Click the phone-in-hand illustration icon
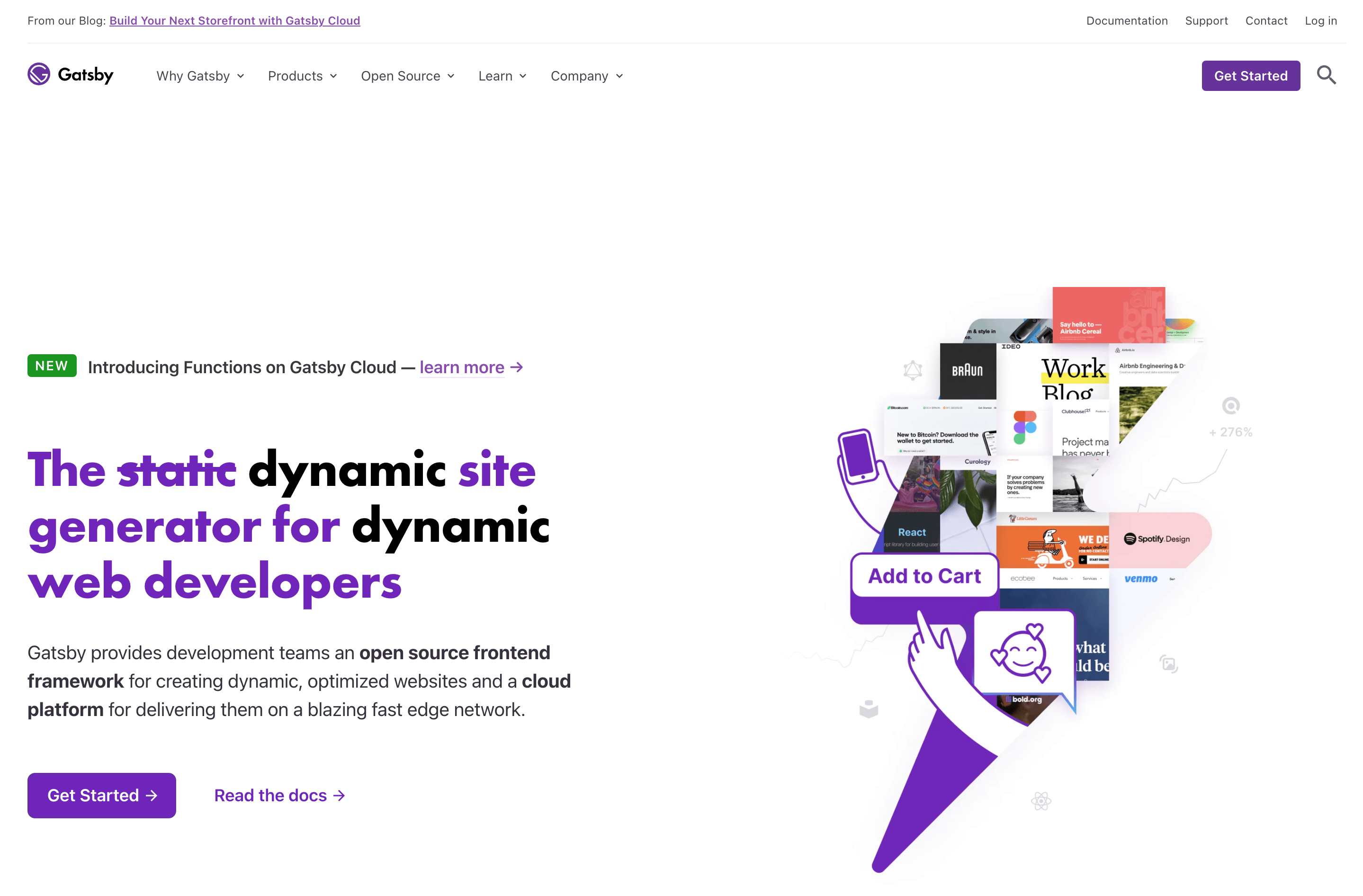 tap(858, 457)
